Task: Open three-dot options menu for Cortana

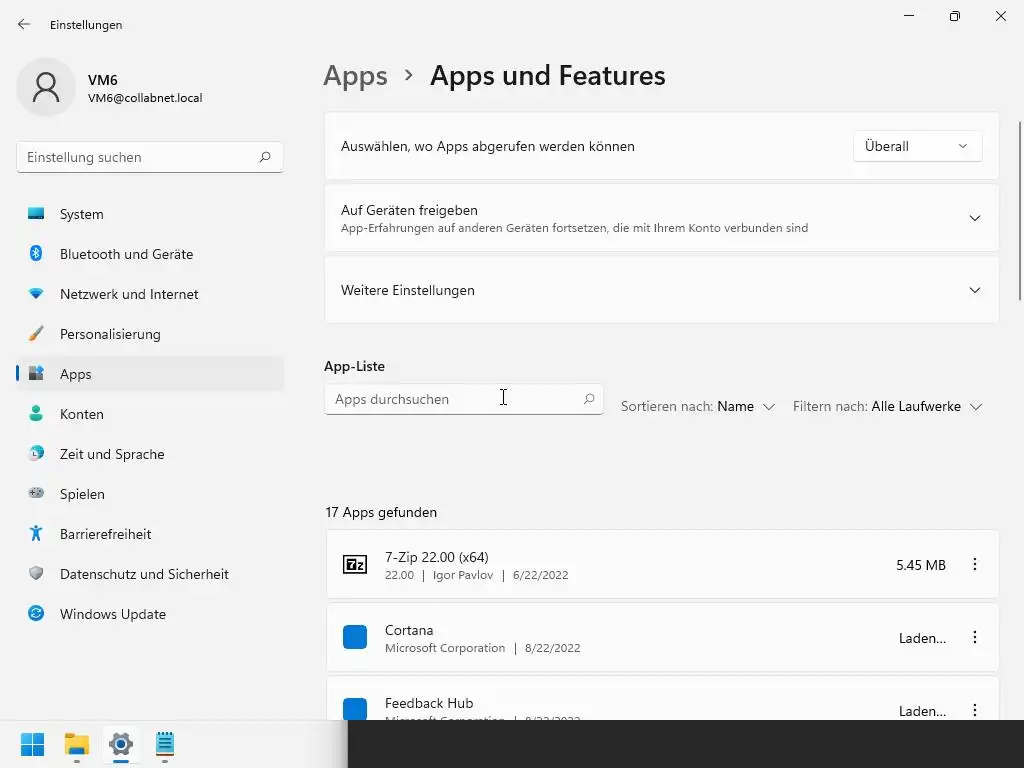Action: [x=975, y=638]
